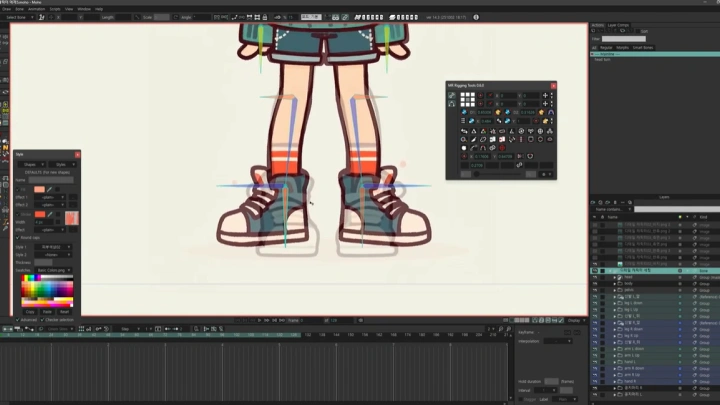Open the Scripts menu
This screenshot has width=720, height=405.
tap(57, 9)
